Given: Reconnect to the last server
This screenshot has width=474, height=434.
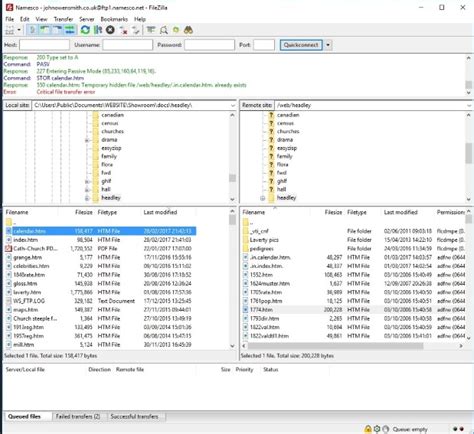Looking at the screenshot, I should [136, 31].
